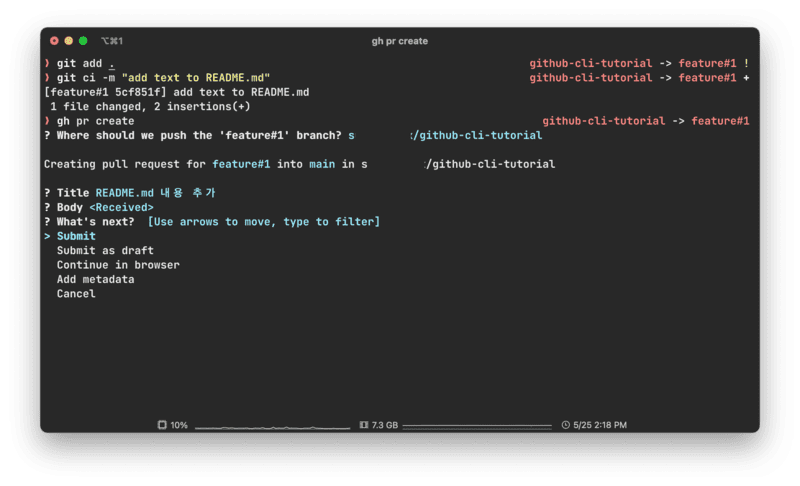The width and height of the screenshot is (800, 486).
Task: Click the Body '<Received>' text
Action: (121, 207)
